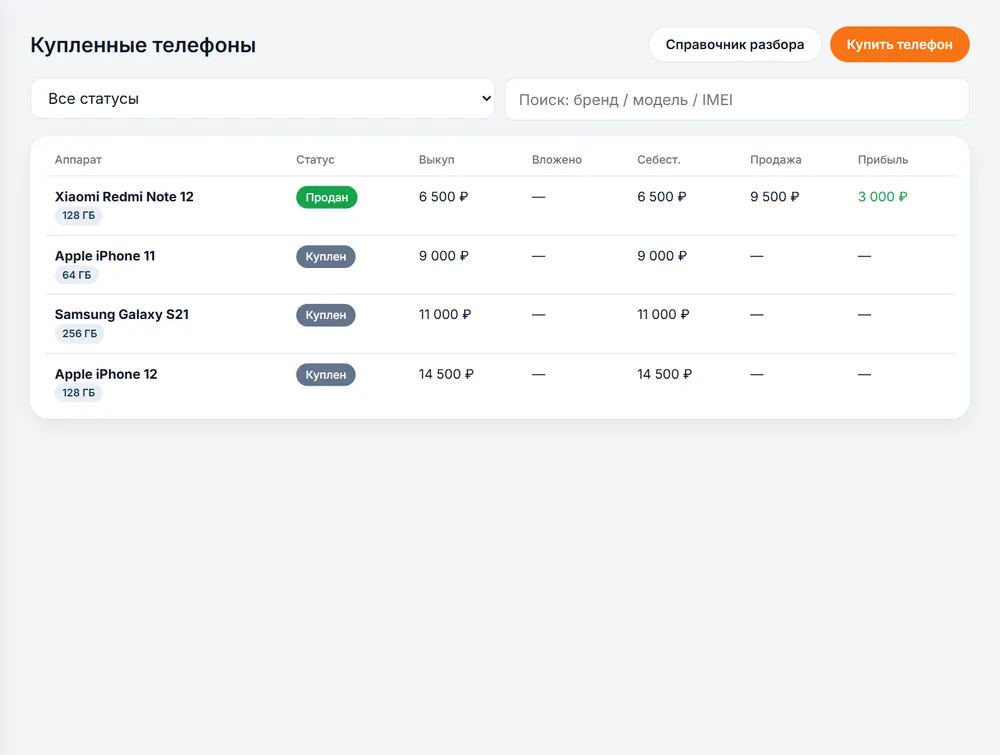Select the 14 500 ₽ value in the Себест. column
The height and width of the screenshot is (755, 1000).
(665, 374)
